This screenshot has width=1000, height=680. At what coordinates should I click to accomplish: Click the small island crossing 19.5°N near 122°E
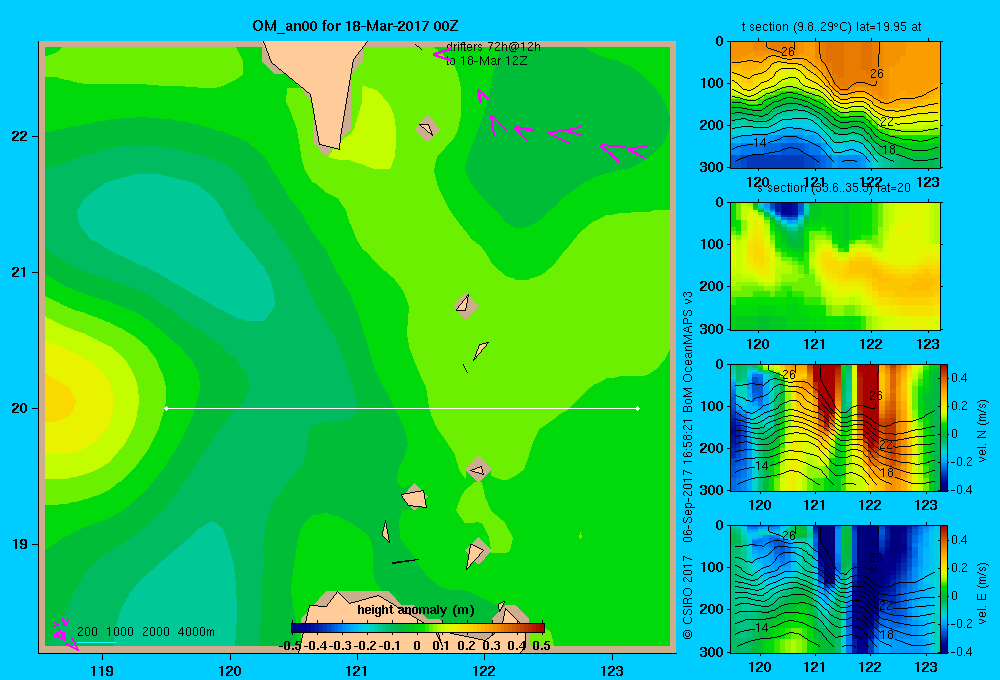tap(478, 469)
